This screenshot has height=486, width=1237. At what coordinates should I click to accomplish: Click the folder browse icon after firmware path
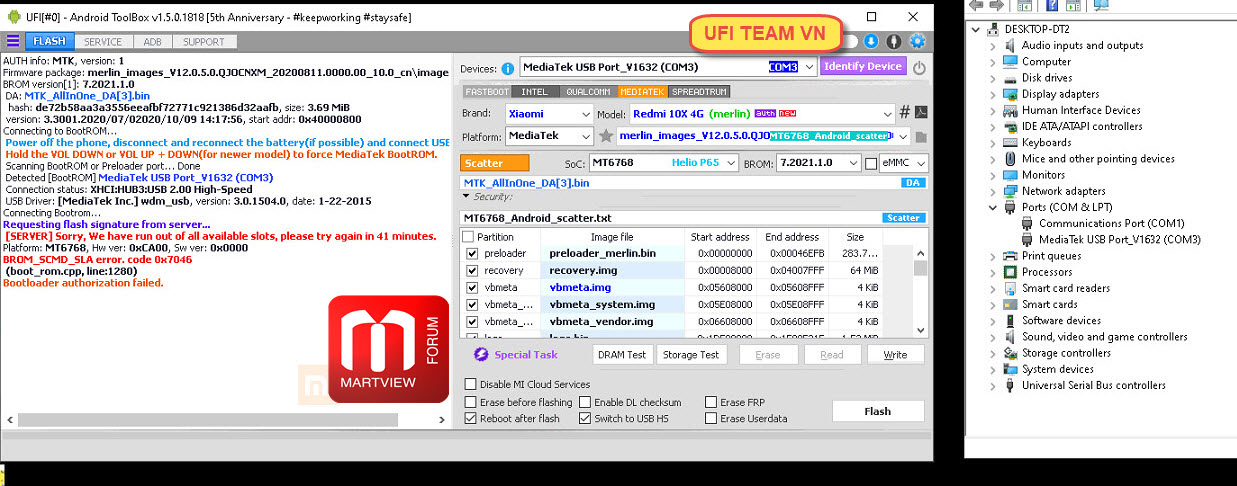point(921,137)
